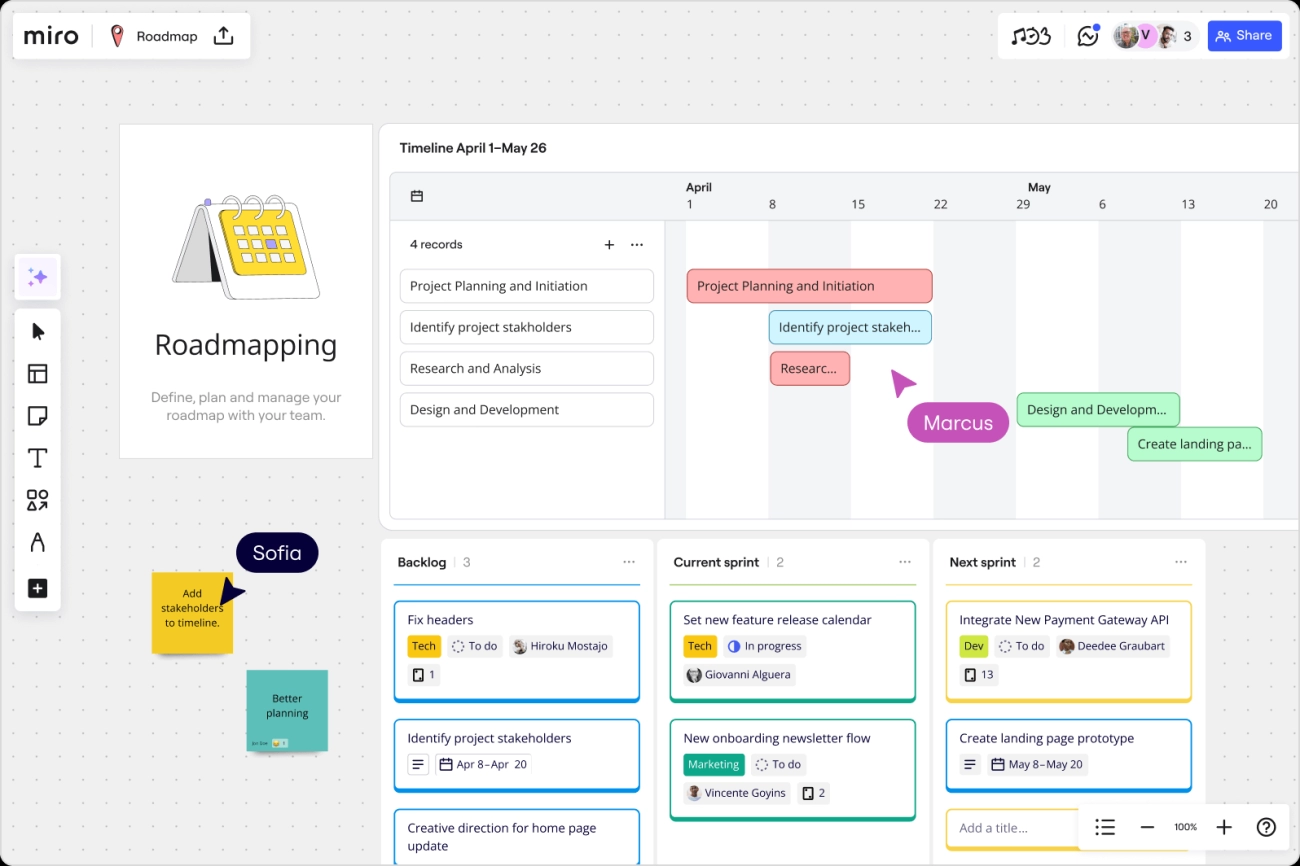Open more options for Current sprint column
The image size is (1300, 866).
click(905, 562)
